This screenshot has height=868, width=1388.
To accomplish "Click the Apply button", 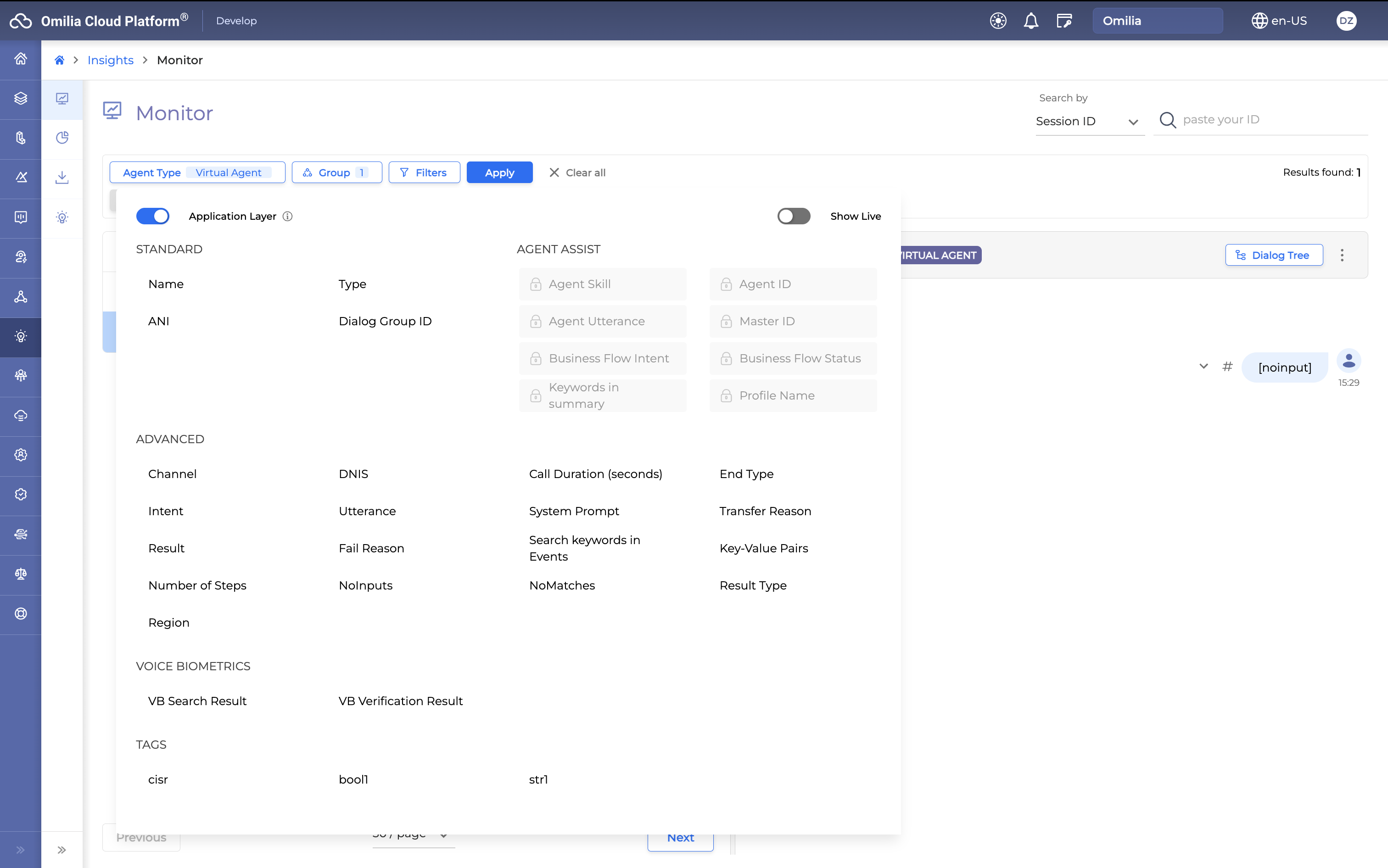I will [x=499, y=173].
